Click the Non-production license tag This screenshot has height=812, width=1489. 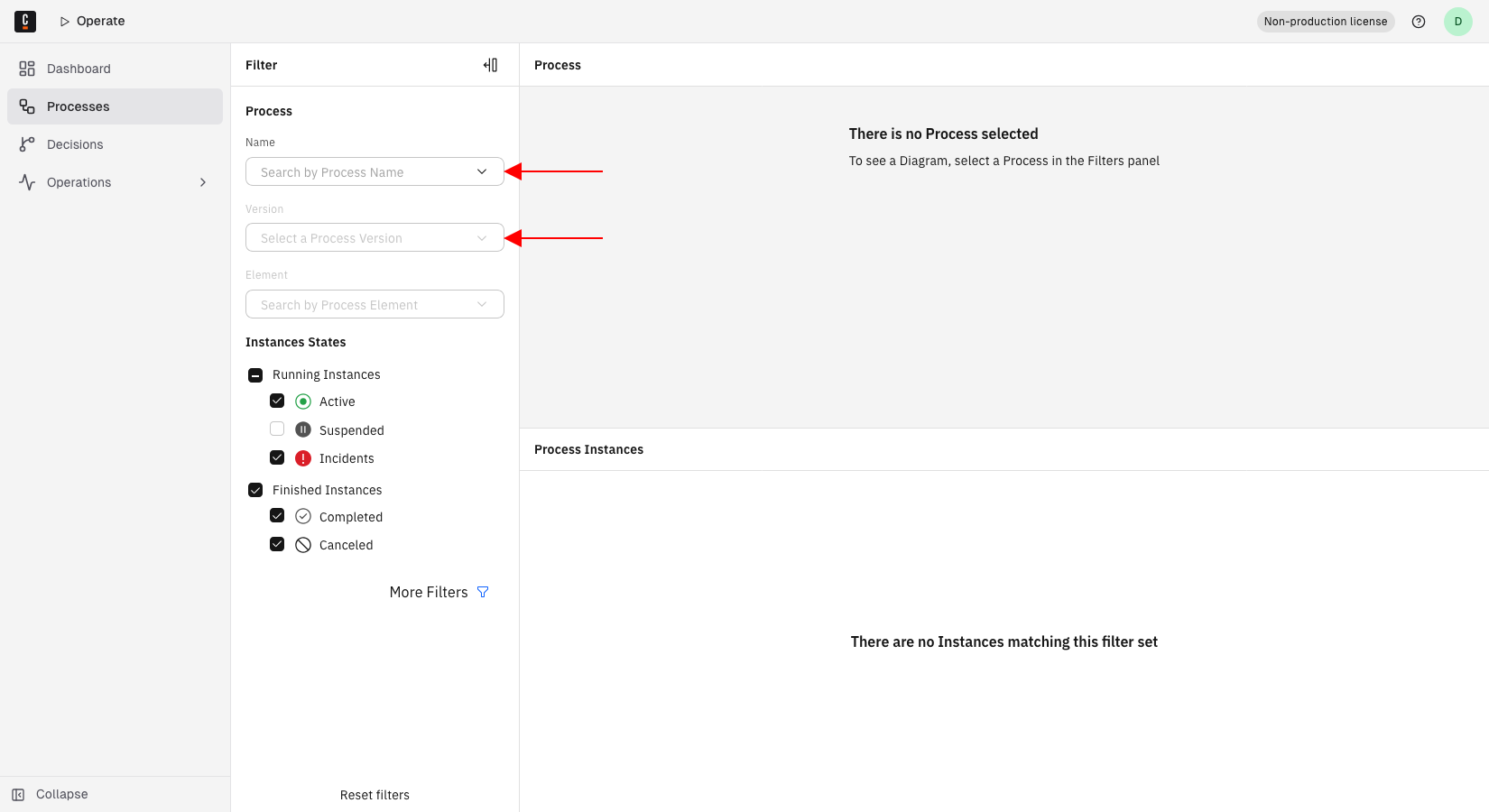tap(1326, 22)
